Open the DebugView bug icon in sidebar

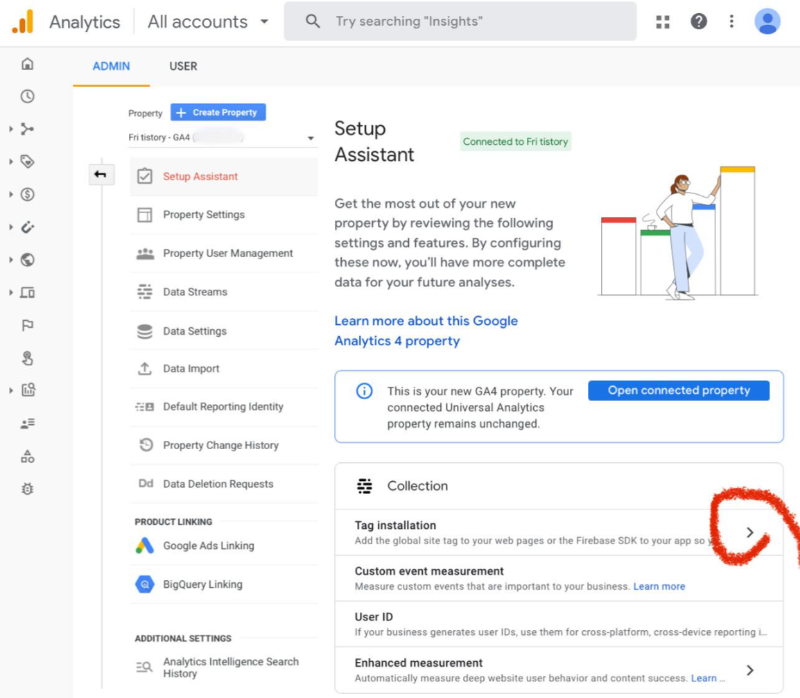point(28,489)
